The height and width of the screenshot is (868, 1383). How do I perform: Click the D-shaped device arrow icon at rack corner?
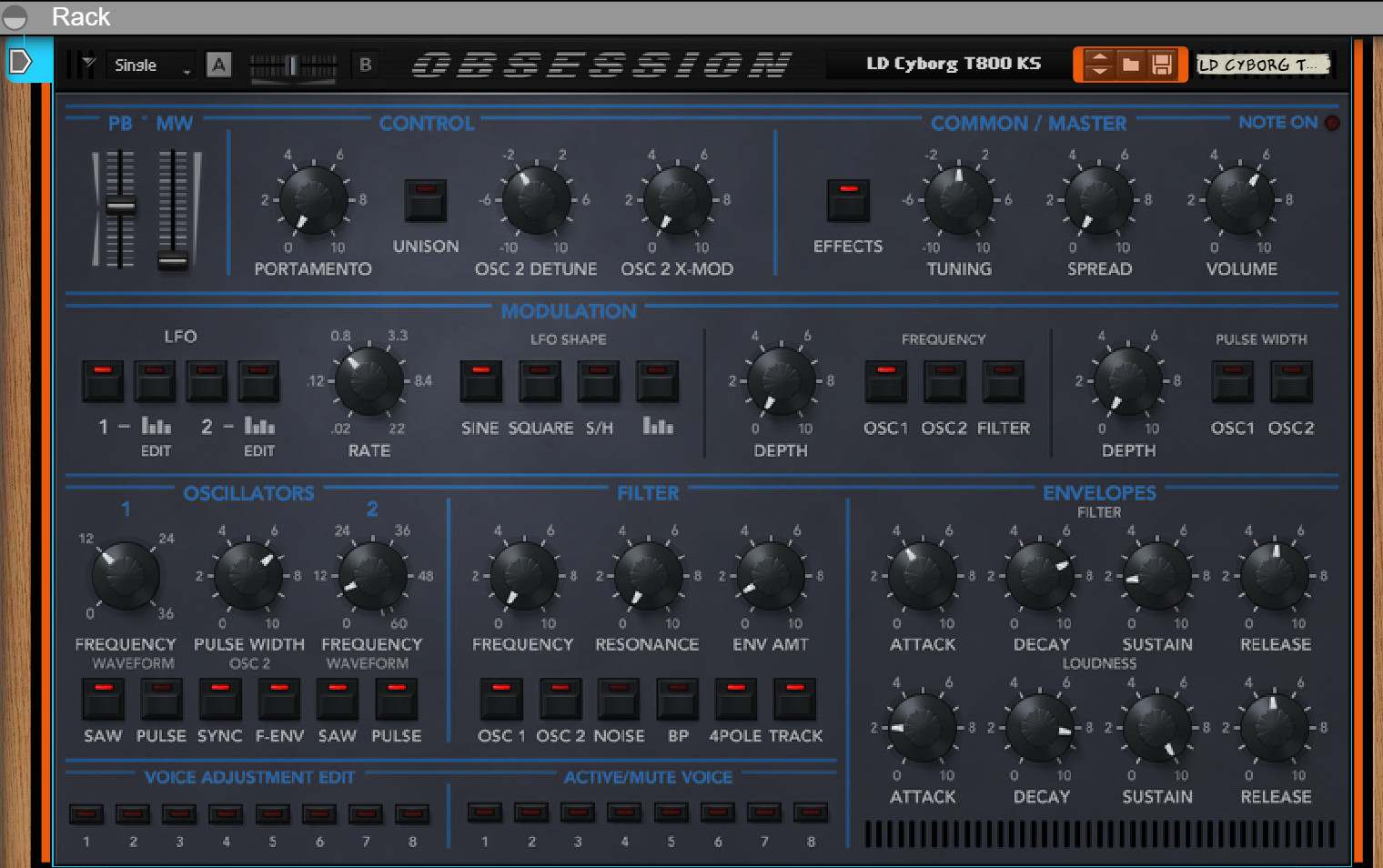(x=20, y=62)
